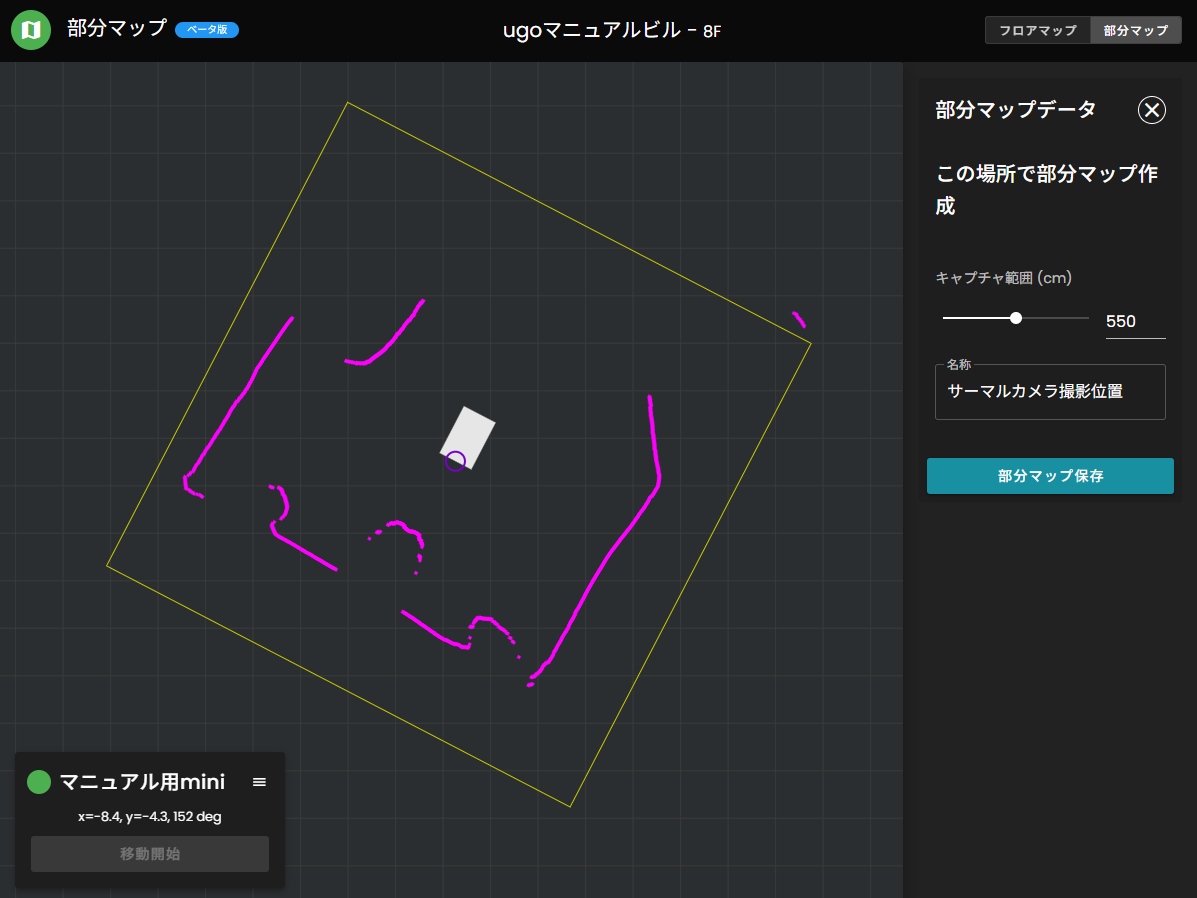Open the マニュアル用mini hamburger menu
The width and height of the screenshot is (1197, 898).
click(260, 782)
